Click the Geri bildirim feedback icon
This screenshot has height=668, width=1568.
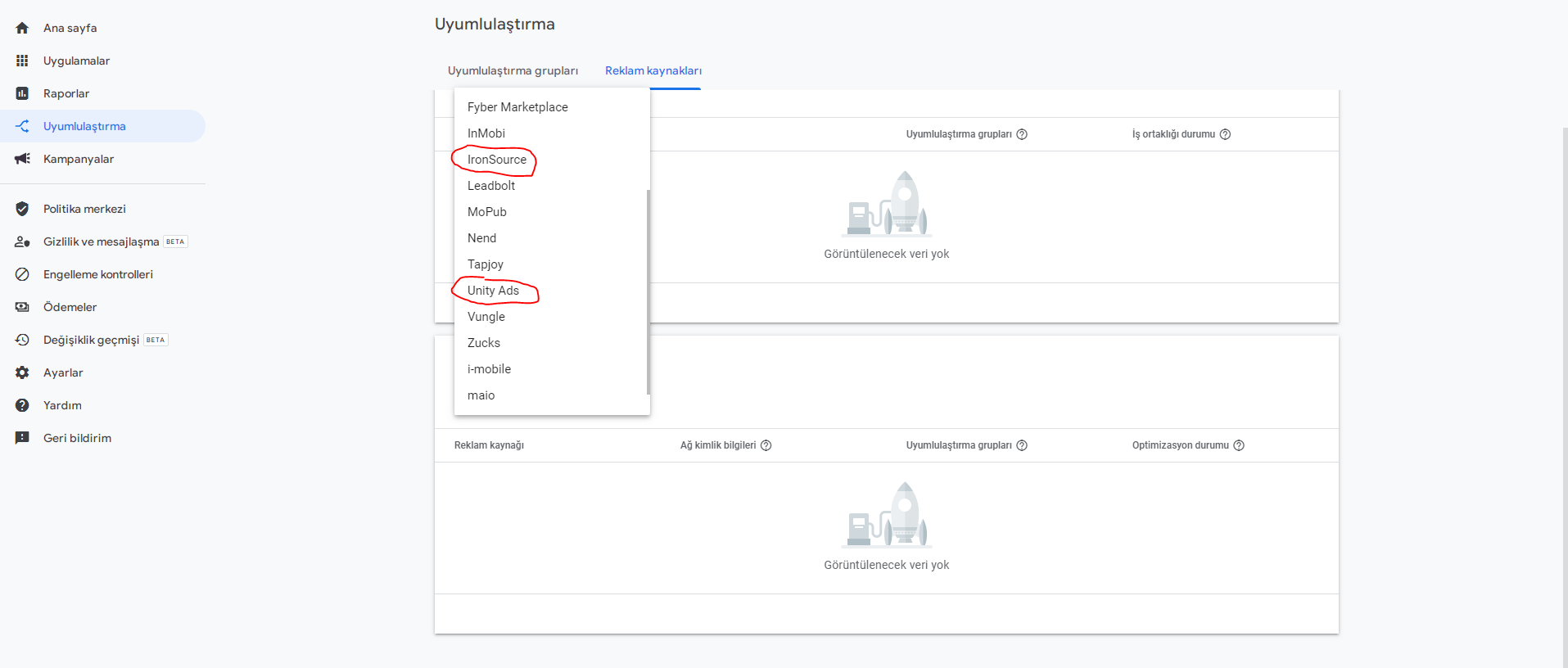tap(22, 438)
